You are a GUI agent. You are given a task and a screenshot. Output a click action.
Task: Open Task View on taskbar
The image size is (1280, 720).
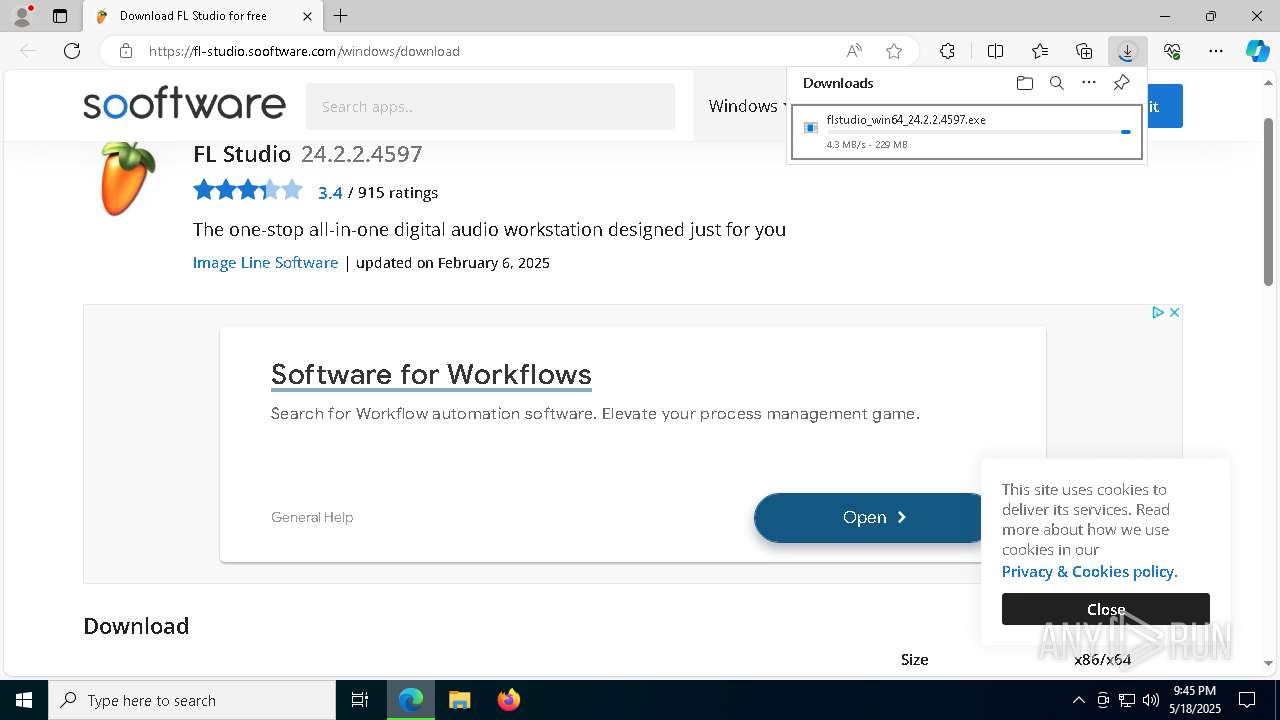coord(360,700)
